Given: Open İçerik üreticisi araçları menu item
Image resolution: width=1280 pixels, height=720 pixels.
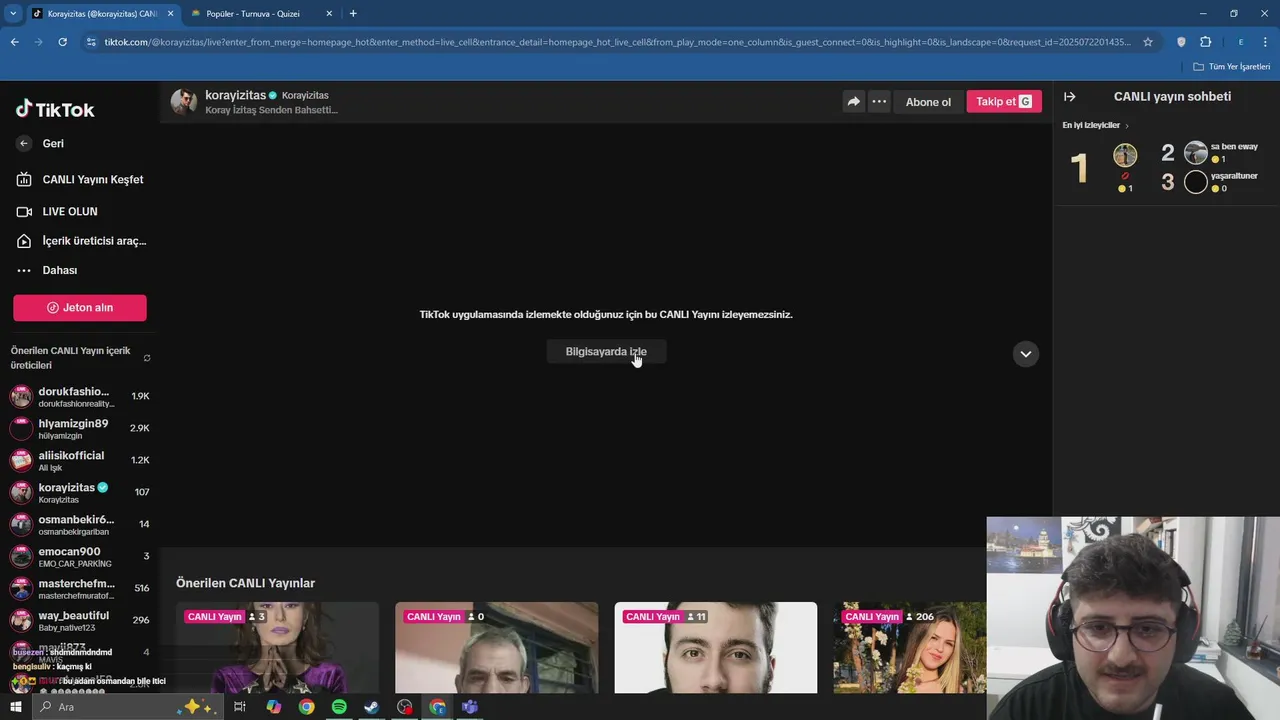Looking at the screenshot, I should [x=80, y=241].
